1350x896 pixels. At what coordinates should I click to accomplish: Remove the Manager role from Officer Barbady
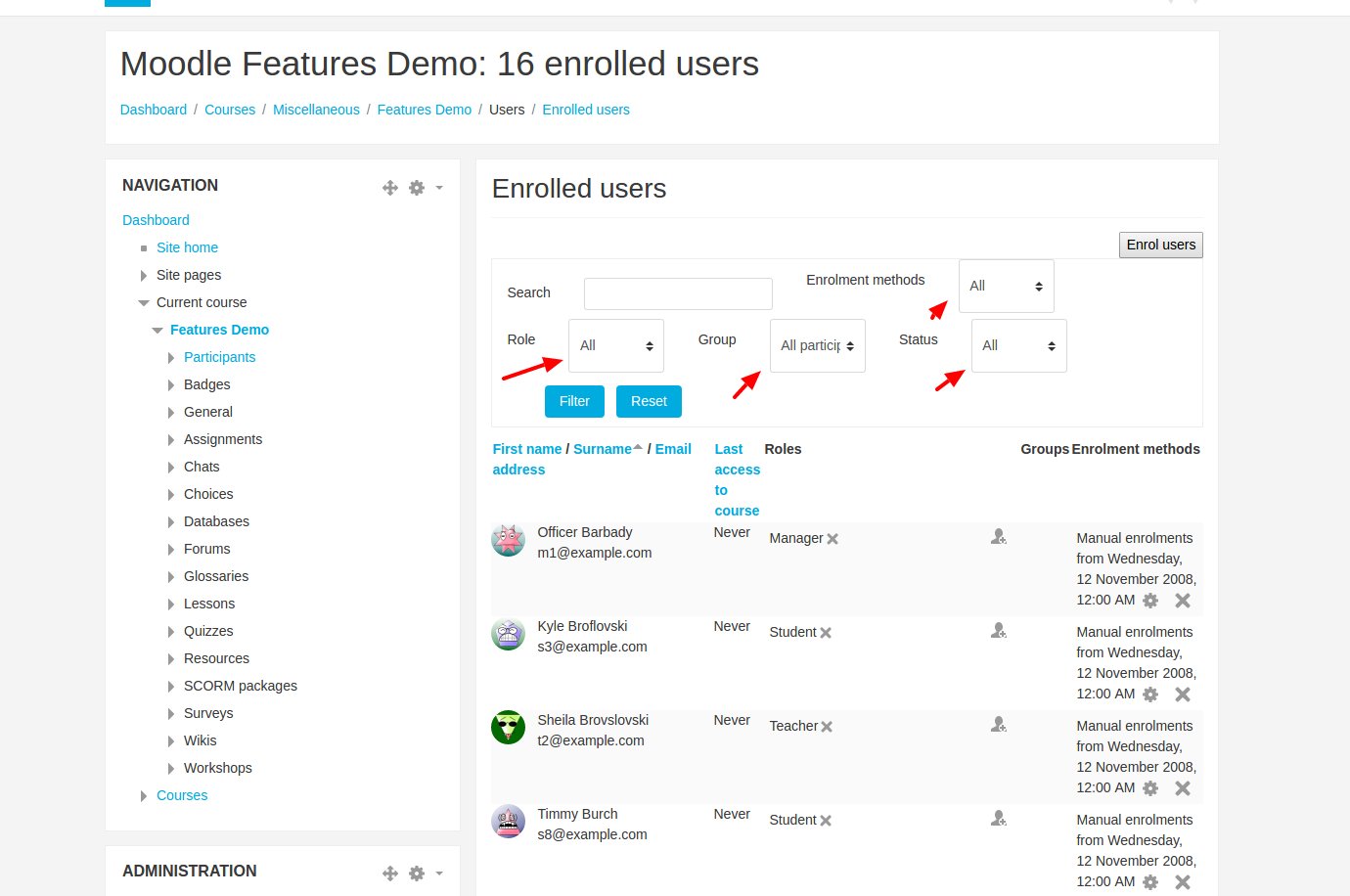832,539
